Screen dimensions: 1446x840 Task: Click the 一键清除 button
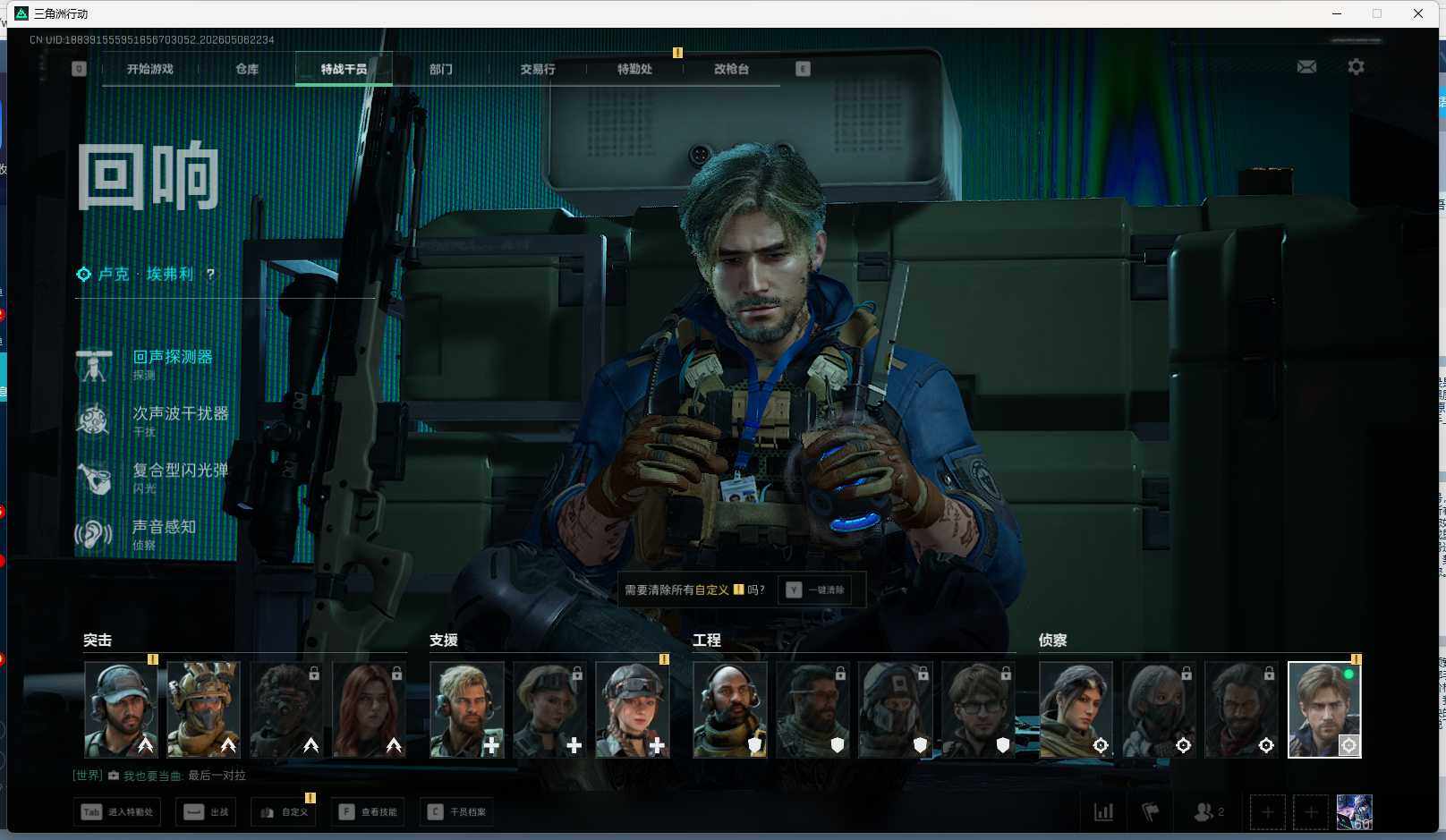point(815,590)
